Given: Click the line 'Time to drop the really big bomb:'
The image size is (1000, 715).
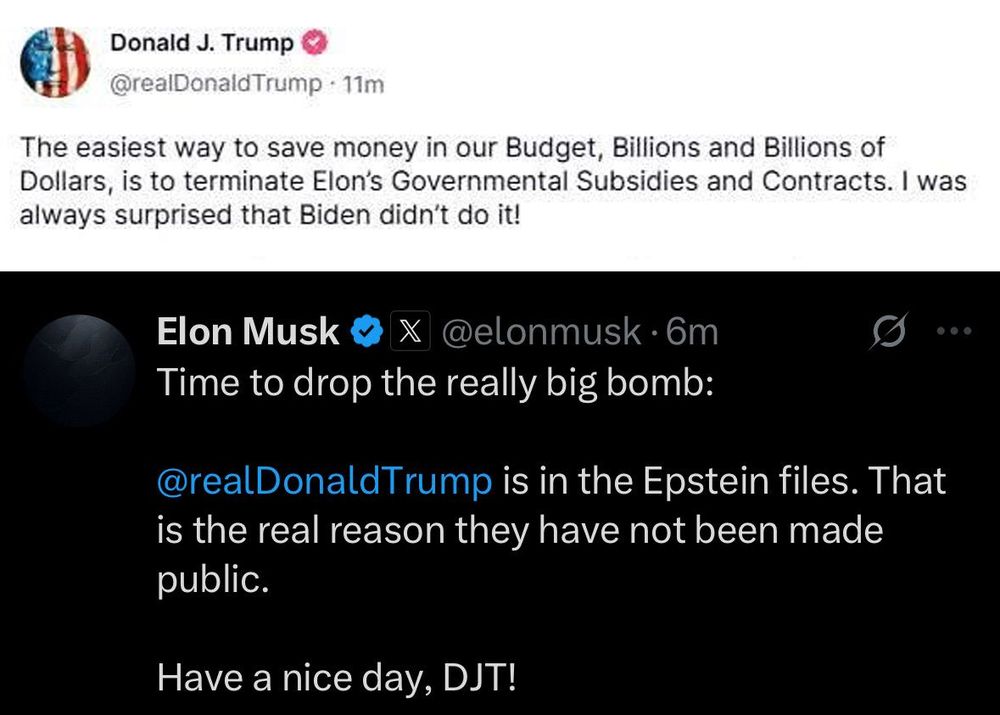Looking at the screenshot, I should click(433, 385).
